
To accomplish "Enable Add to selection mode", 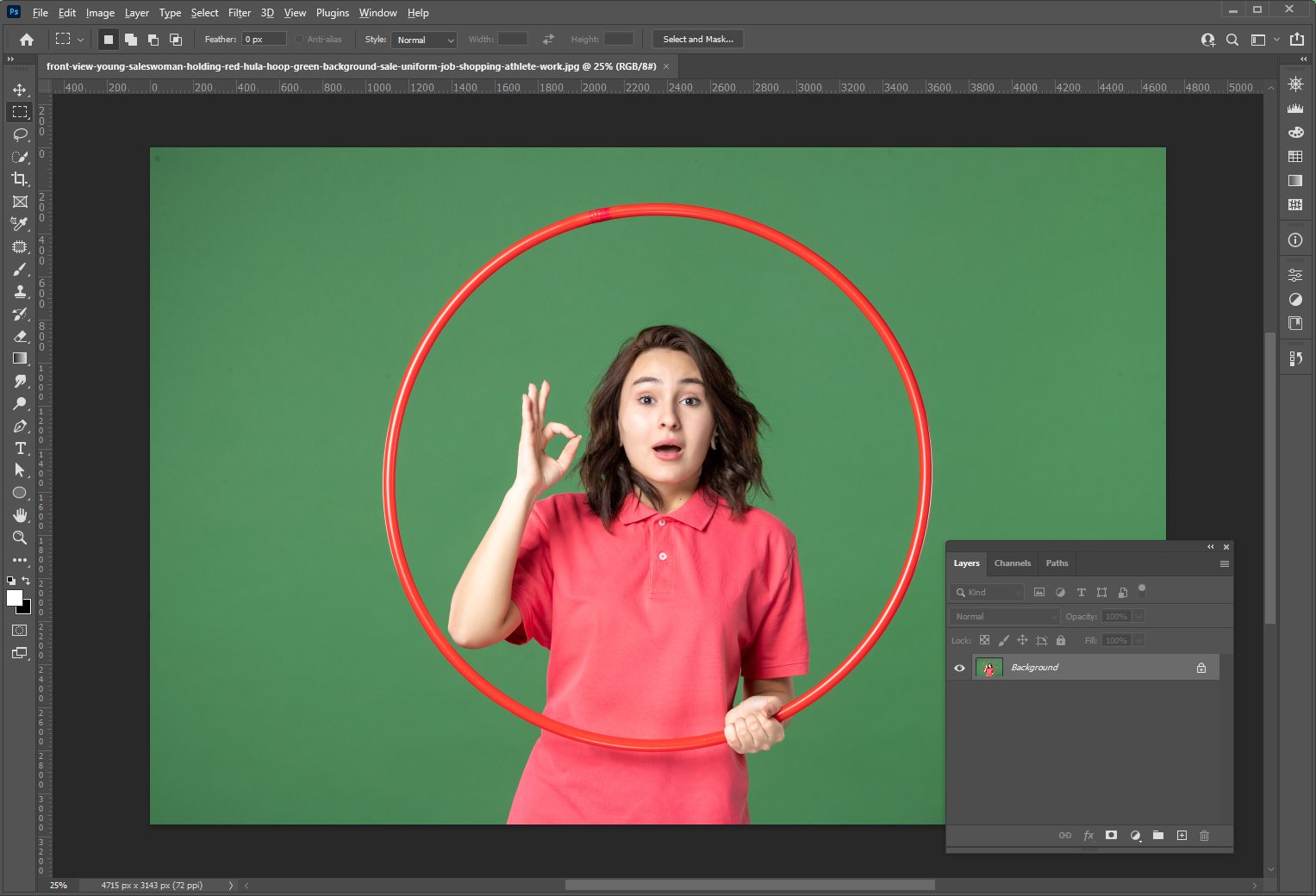I will pyautogui.click(x=131, y=40).
